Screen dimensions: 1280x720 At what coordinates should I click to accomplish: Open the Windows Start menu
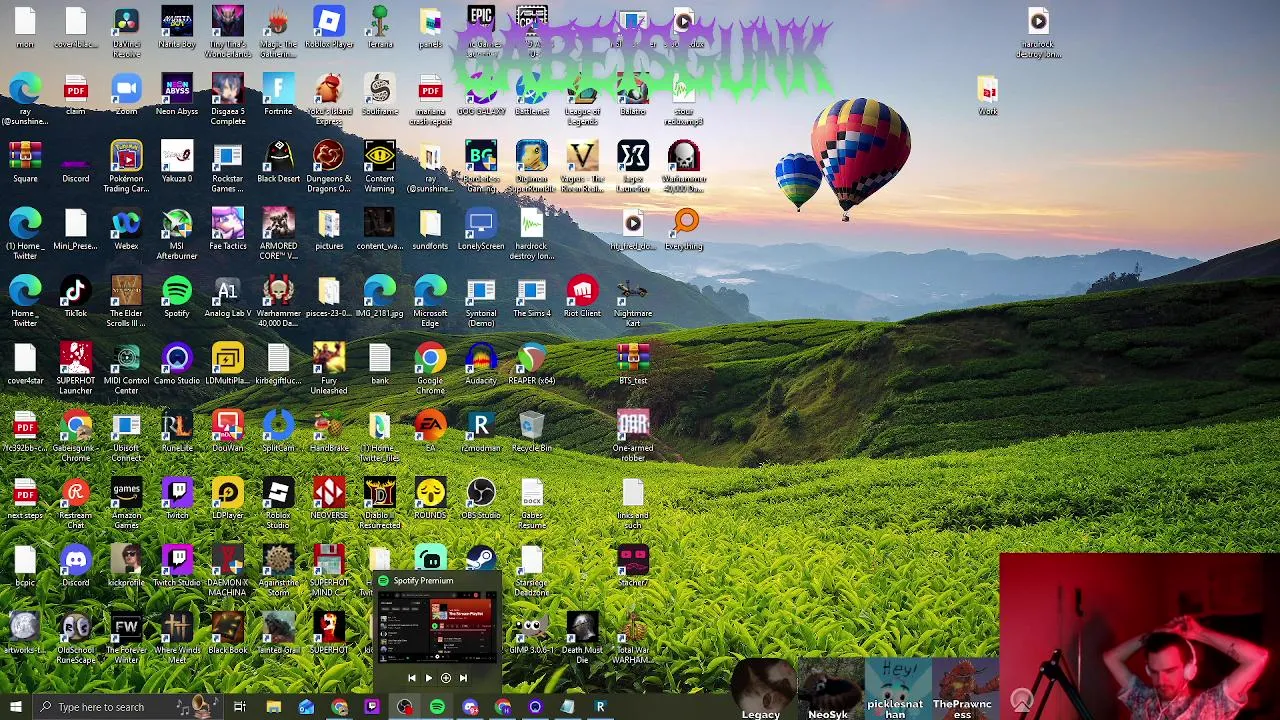point(15,707)
